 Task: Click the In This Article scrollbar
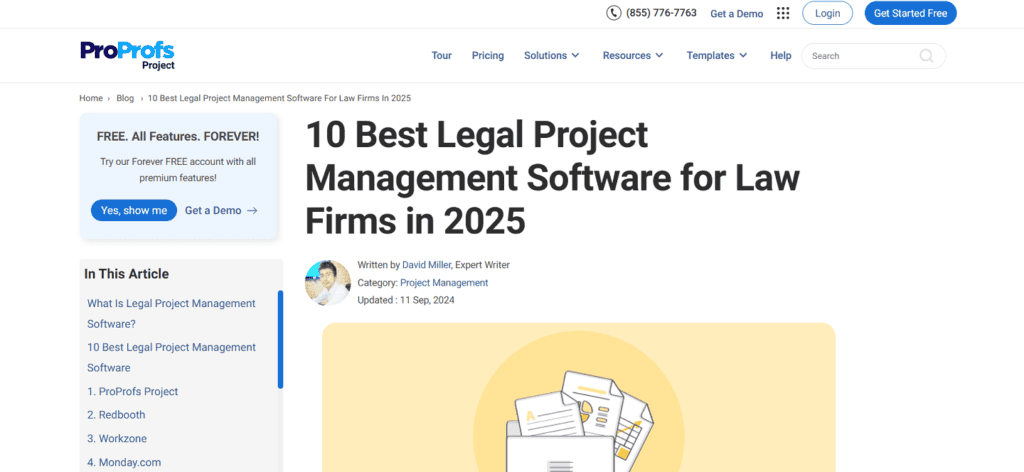(x=280, y=339)
